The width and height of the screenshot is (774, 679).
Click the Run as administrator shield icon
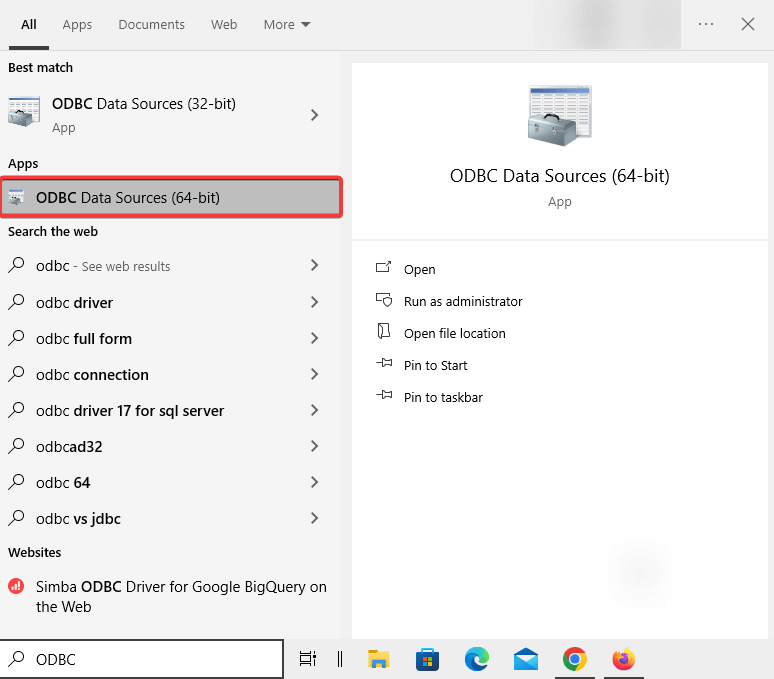(384, 300)
